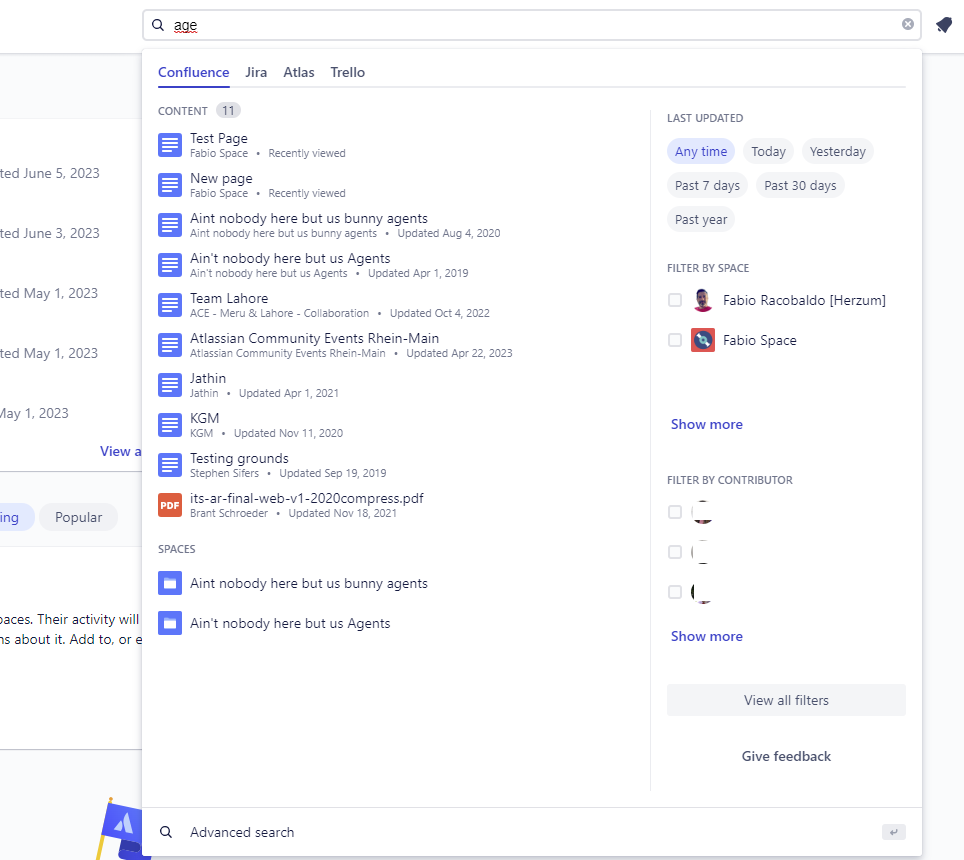Select the Today filter
Image resolution: width=964 pixels, height=860 pixels.
pos(768,151)
